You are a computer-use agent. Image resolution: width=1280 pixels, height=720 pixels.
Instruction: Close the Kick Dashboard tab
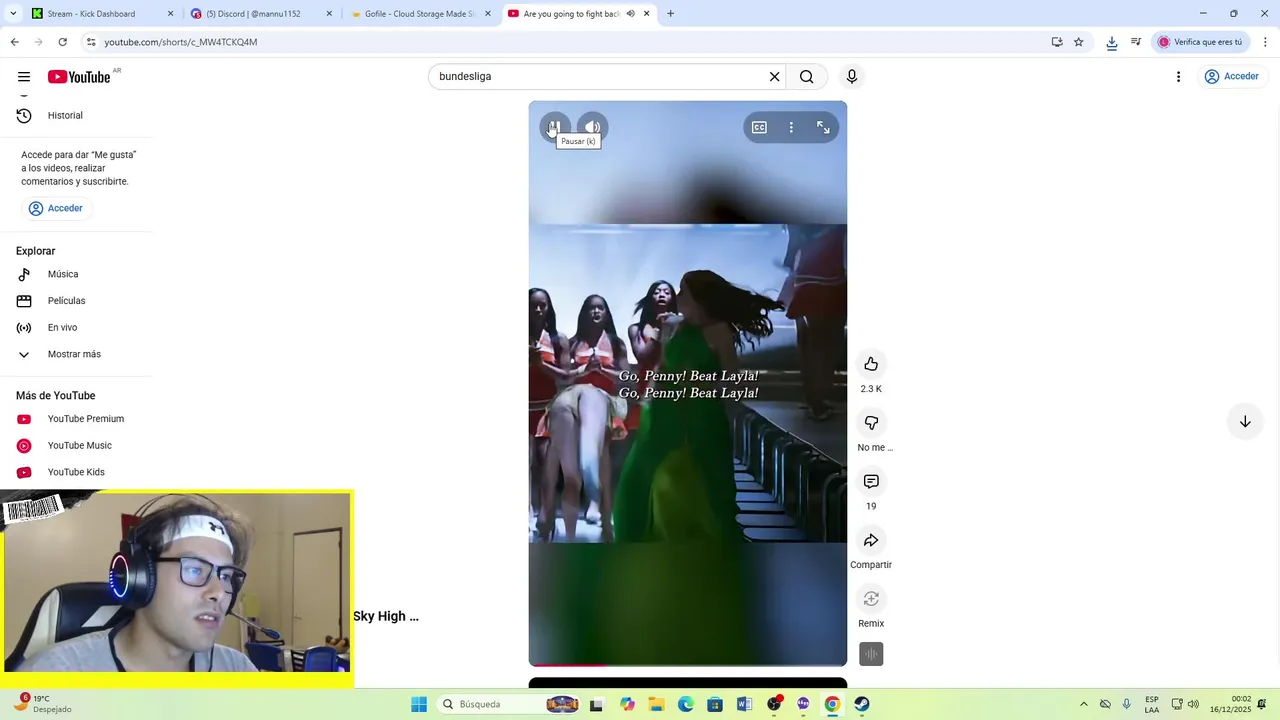pos(170,14)
